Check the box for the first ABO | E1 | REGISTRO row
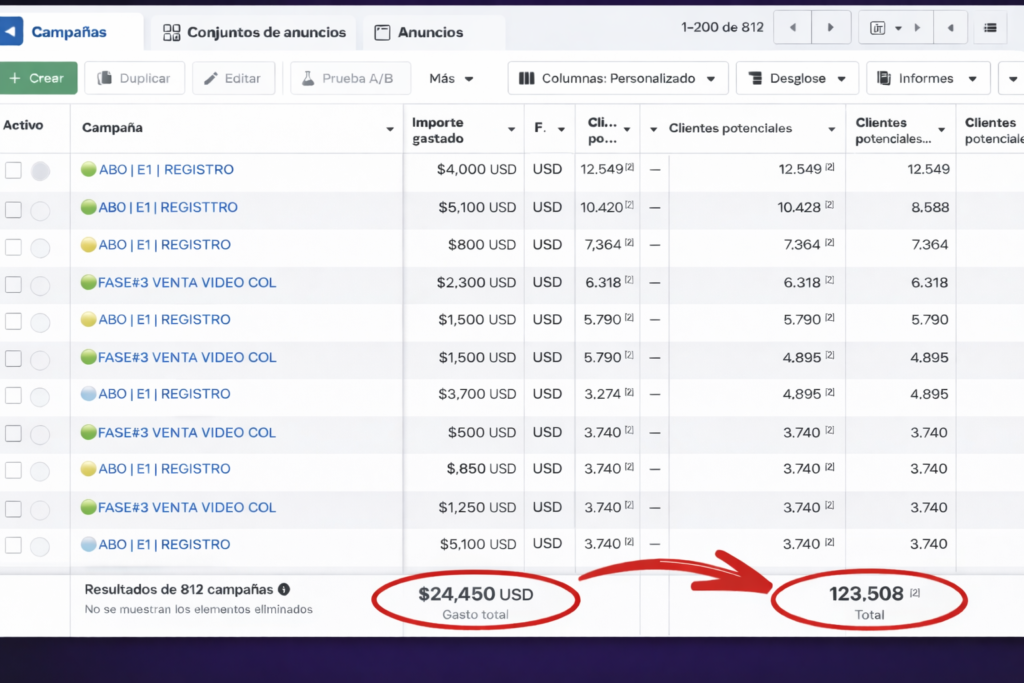Viewport: 1024px width, 683px height. click(13, 170)
